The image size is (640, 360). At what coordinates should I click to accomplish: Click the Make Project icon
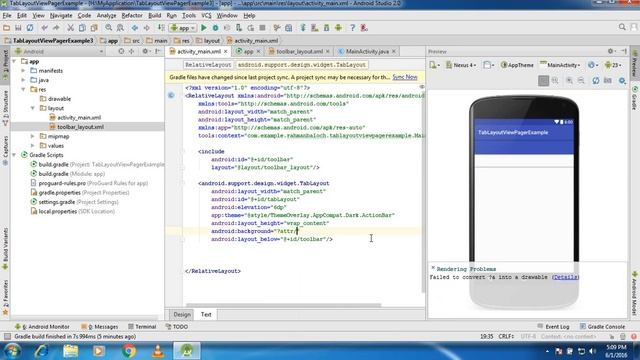[x=162, y=28]
